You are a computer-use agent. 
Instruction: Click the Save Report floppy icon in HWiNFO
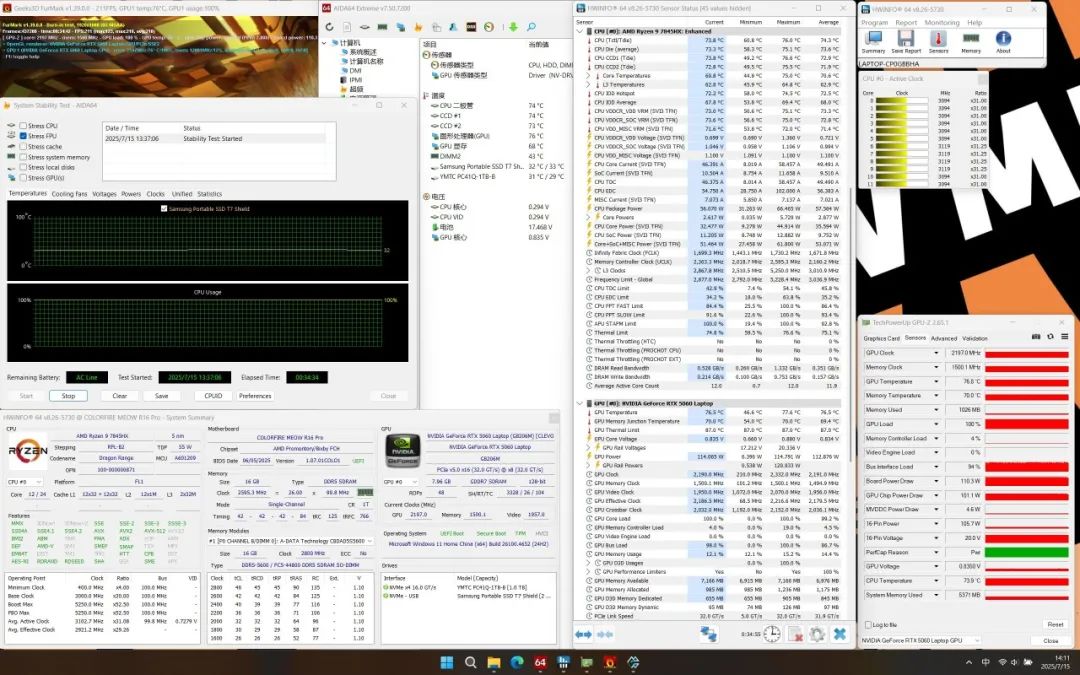point(906,42)
